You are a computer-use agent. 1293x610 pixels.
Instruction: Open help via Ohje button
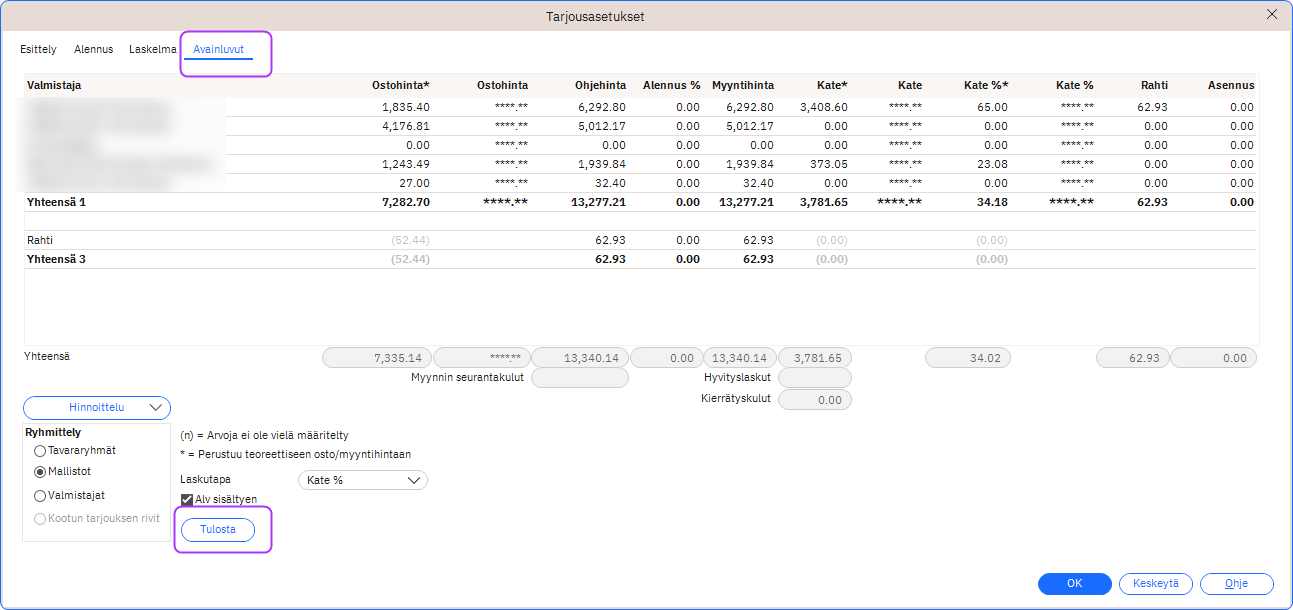(x=1236, y=584)
